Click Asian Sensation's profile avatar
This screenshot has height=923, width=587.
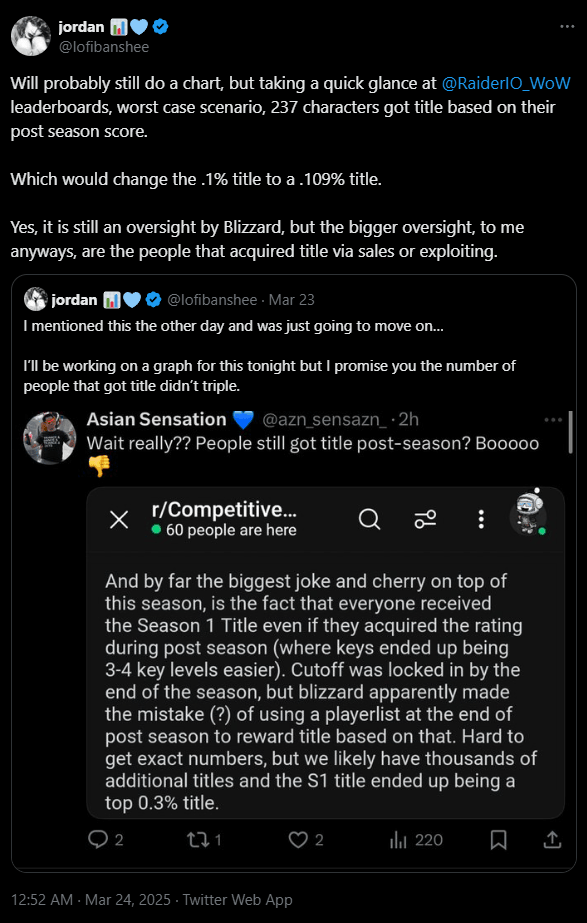coord(49,438)
